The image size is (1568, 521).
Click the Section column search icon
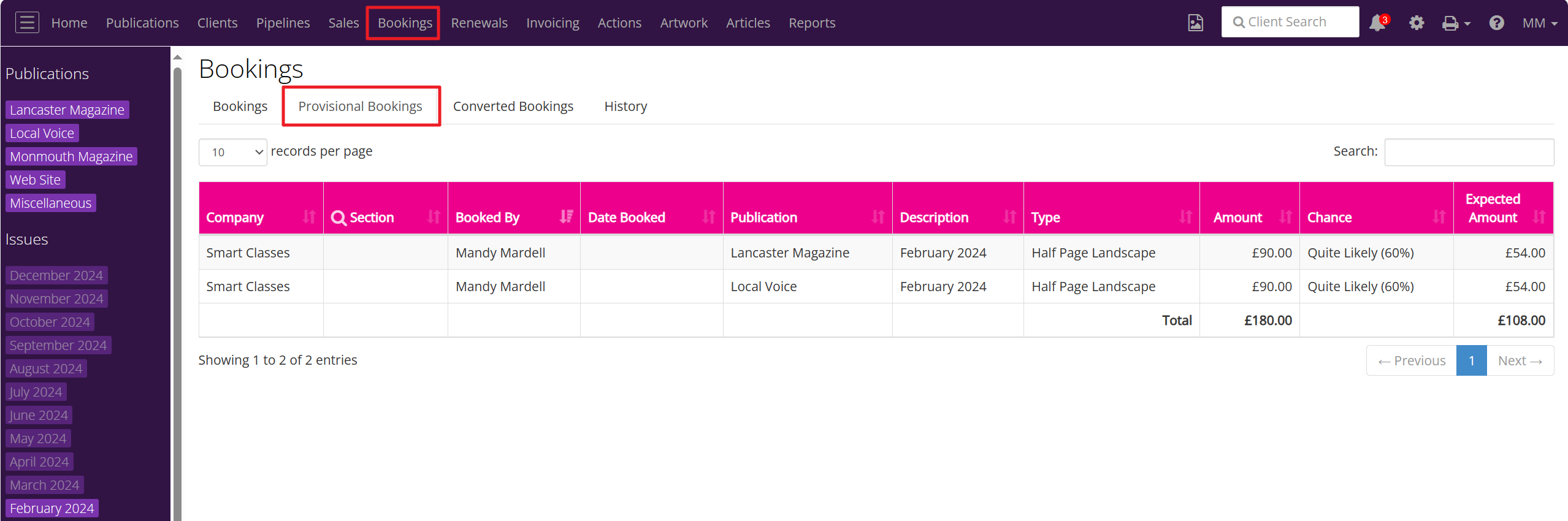coord(338,218)
